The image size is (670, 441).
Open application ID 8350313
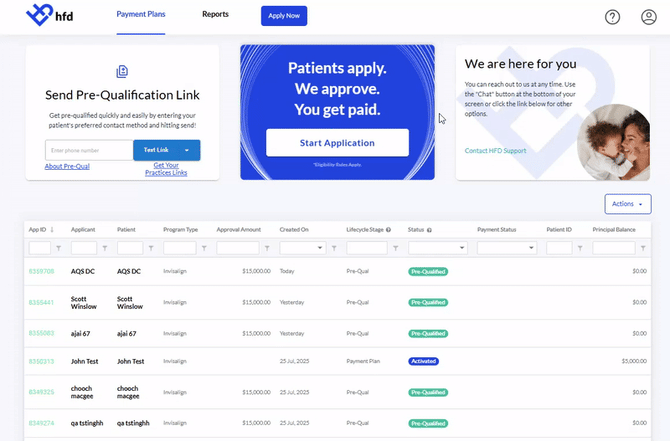[x=41, y=362]
